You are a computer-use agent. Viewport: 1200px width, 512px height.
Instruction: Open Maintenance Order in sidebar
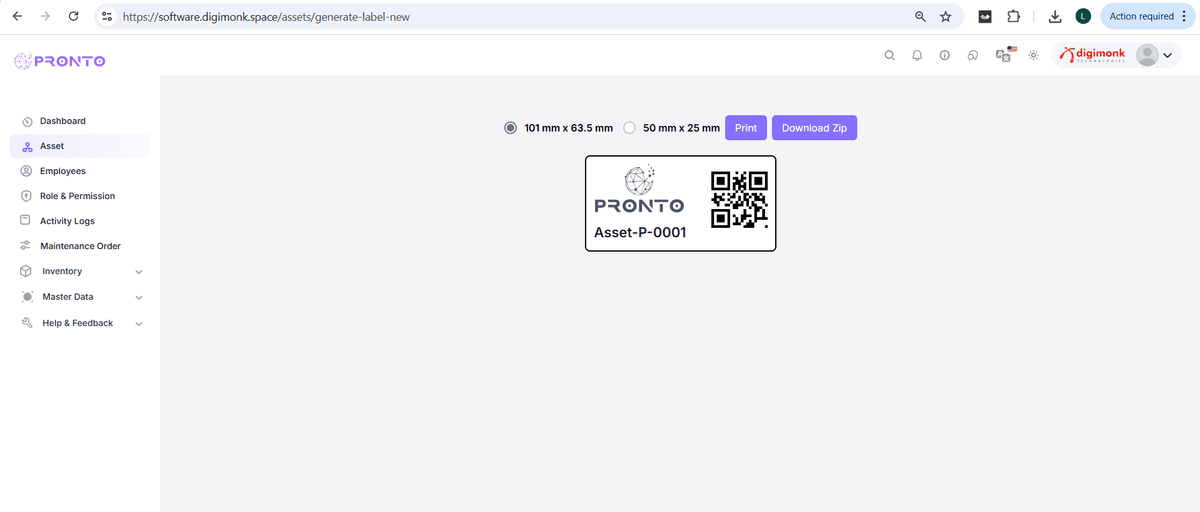(x=80, y=246)
